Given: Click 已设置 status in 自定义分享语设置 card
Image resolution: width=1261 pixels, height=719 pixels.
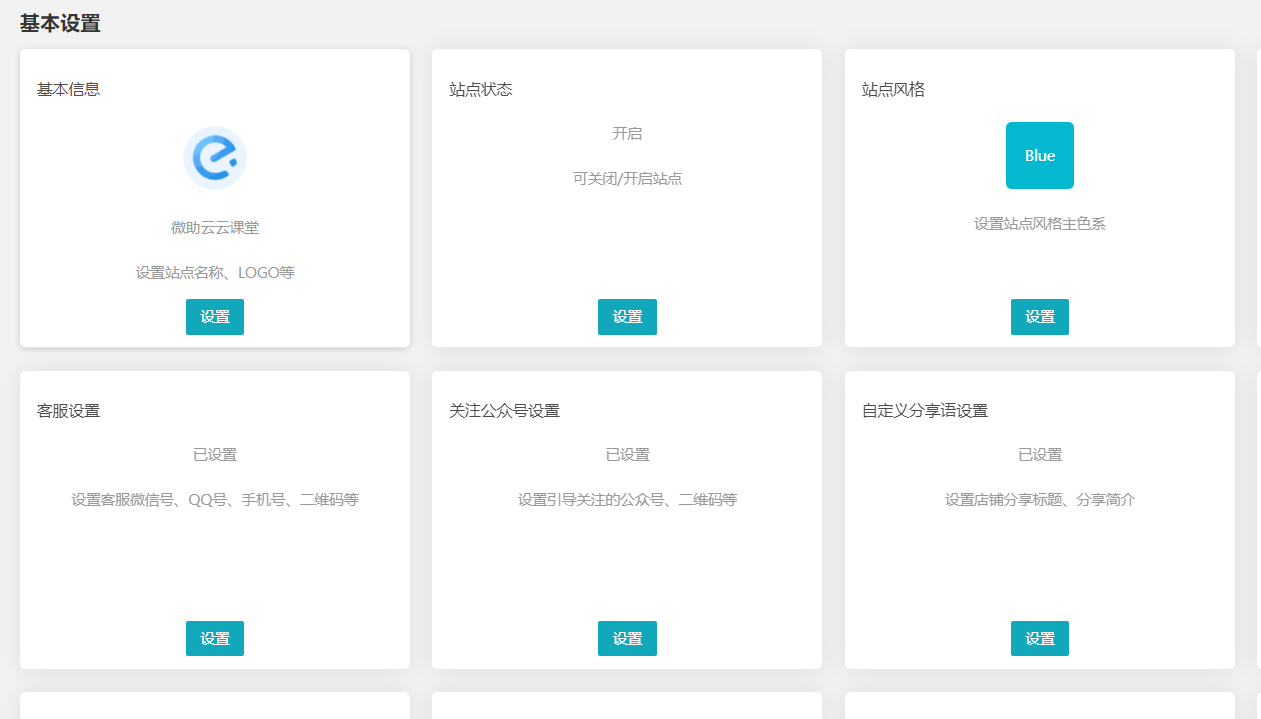Looking at the screenshot, I should pyautogui.click(x=1040, y=455).
